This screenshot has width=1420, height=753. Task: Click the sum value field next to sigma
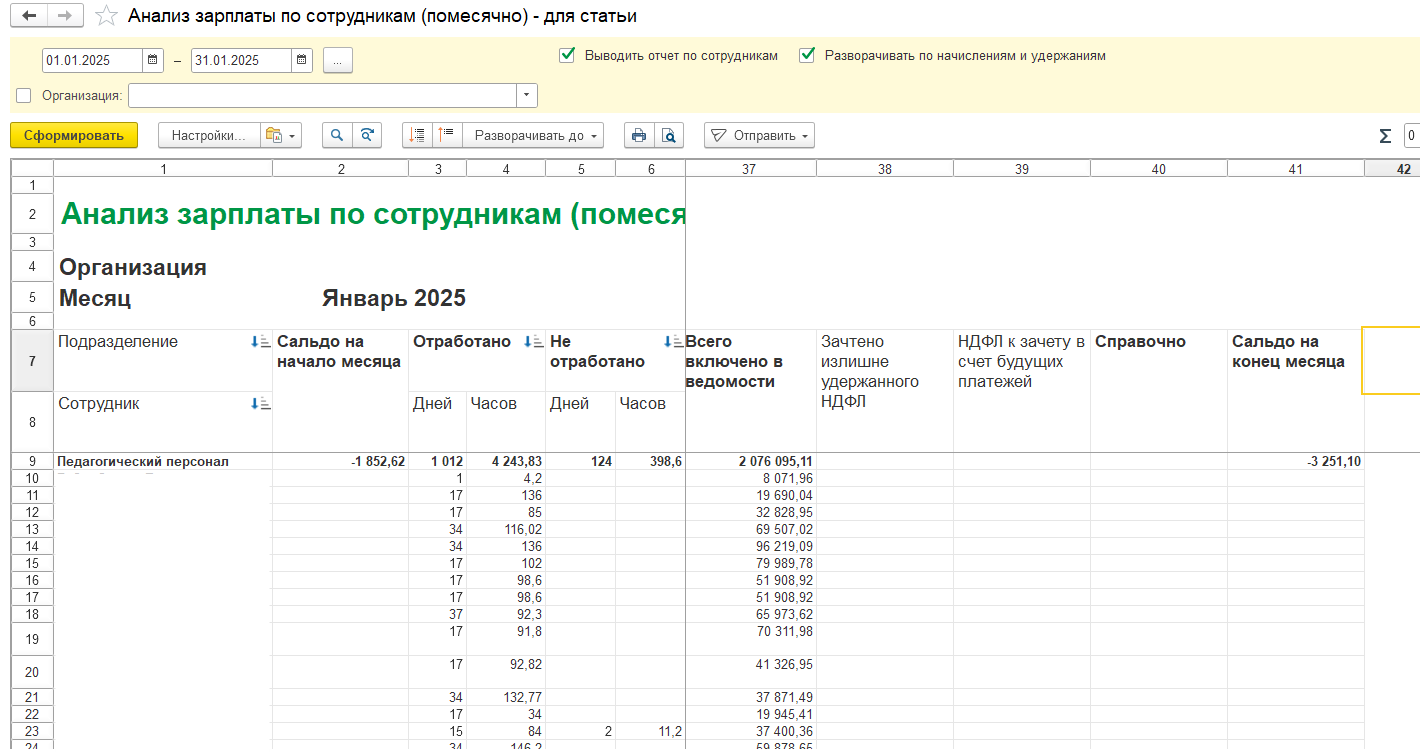(1411, 136)
